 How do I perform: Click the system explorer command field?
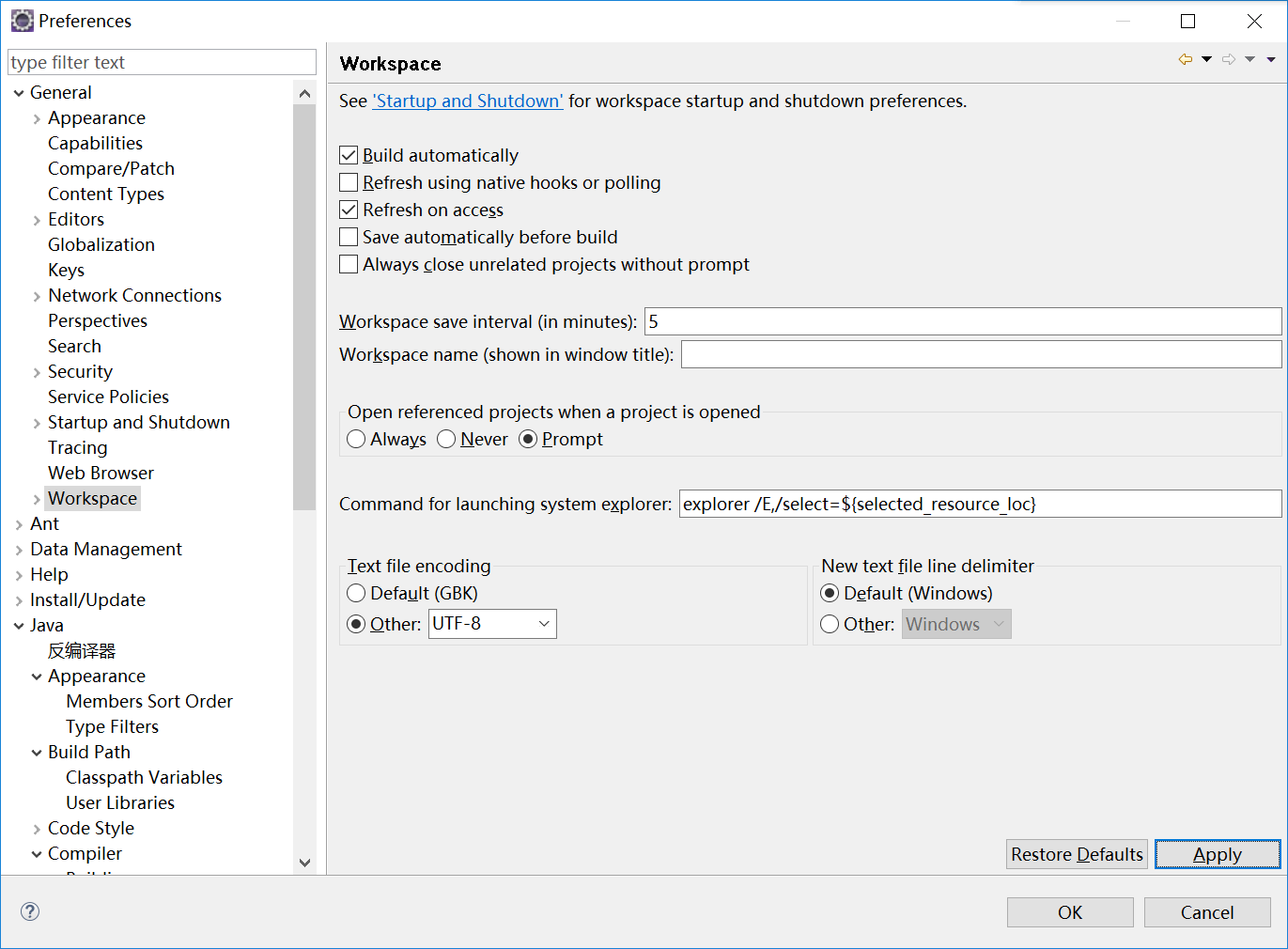pos(981,504)
